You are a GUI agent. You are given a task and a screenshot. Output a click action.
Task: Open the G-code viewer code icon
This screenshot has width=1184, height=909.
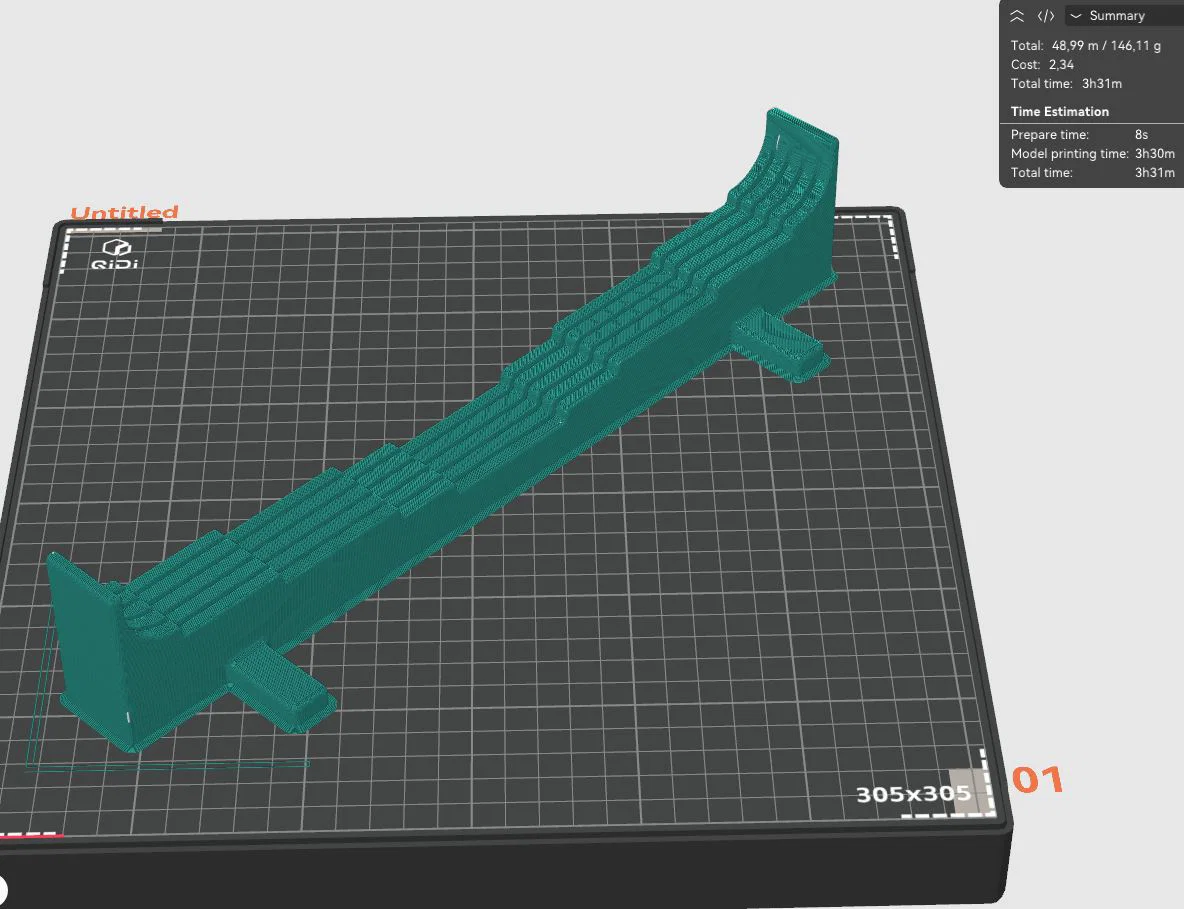point(1046,16)
